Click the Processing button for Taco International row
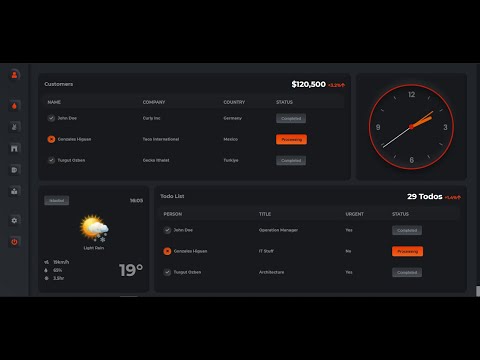Screen dimensions: 480x360 (291, 139)
